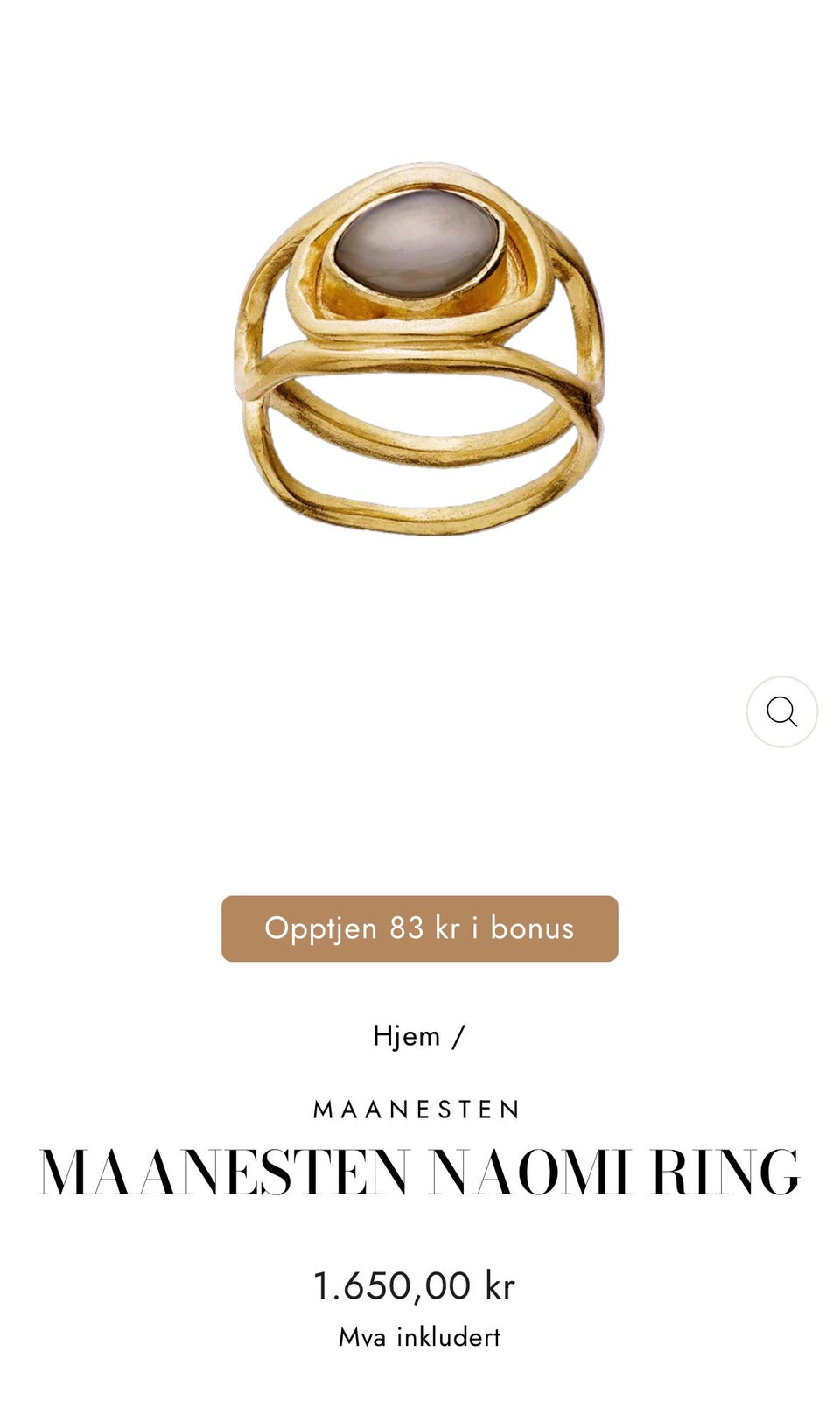Tap the Opptjen 83 kr i bonus banner
This screenshot has height=1408, width=840.
coord(420,928)
